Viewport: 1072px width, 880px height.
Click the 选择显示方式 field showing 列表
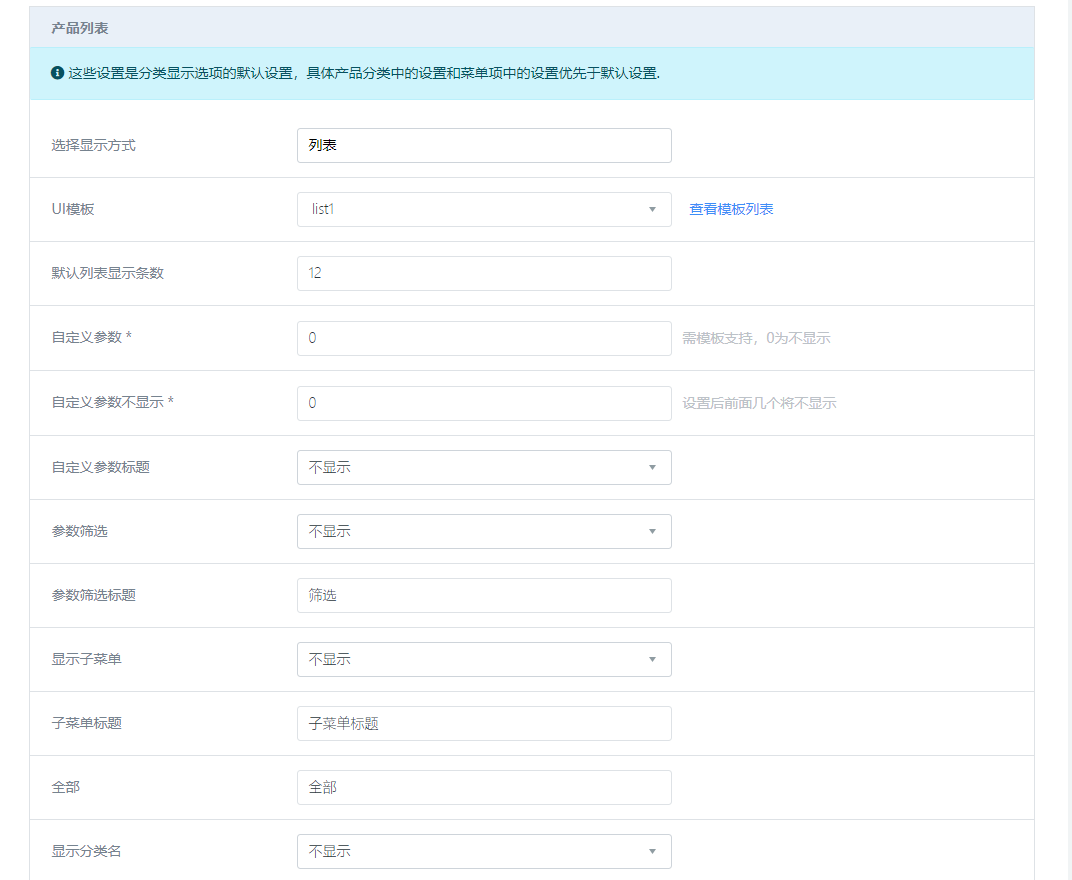(484, 145)
